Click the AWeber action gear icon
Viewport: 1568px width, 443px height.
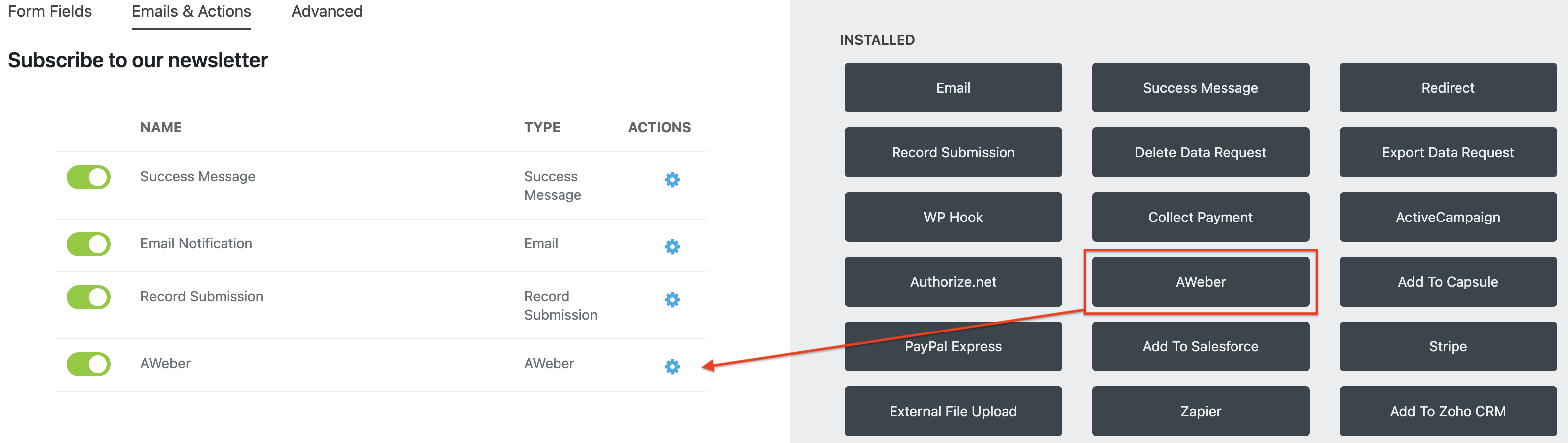pyautogui.click(x=672, y=366)
